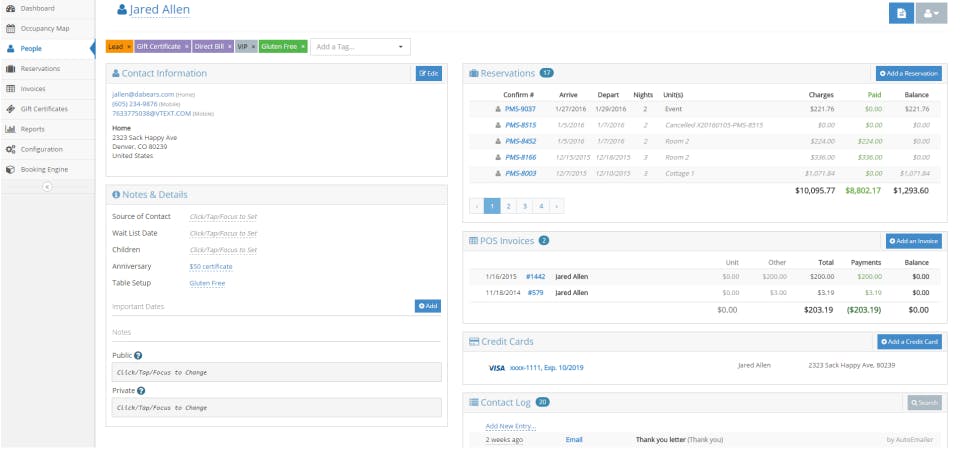Collapse the sidebar with the arrow circle

coord(47,187)
